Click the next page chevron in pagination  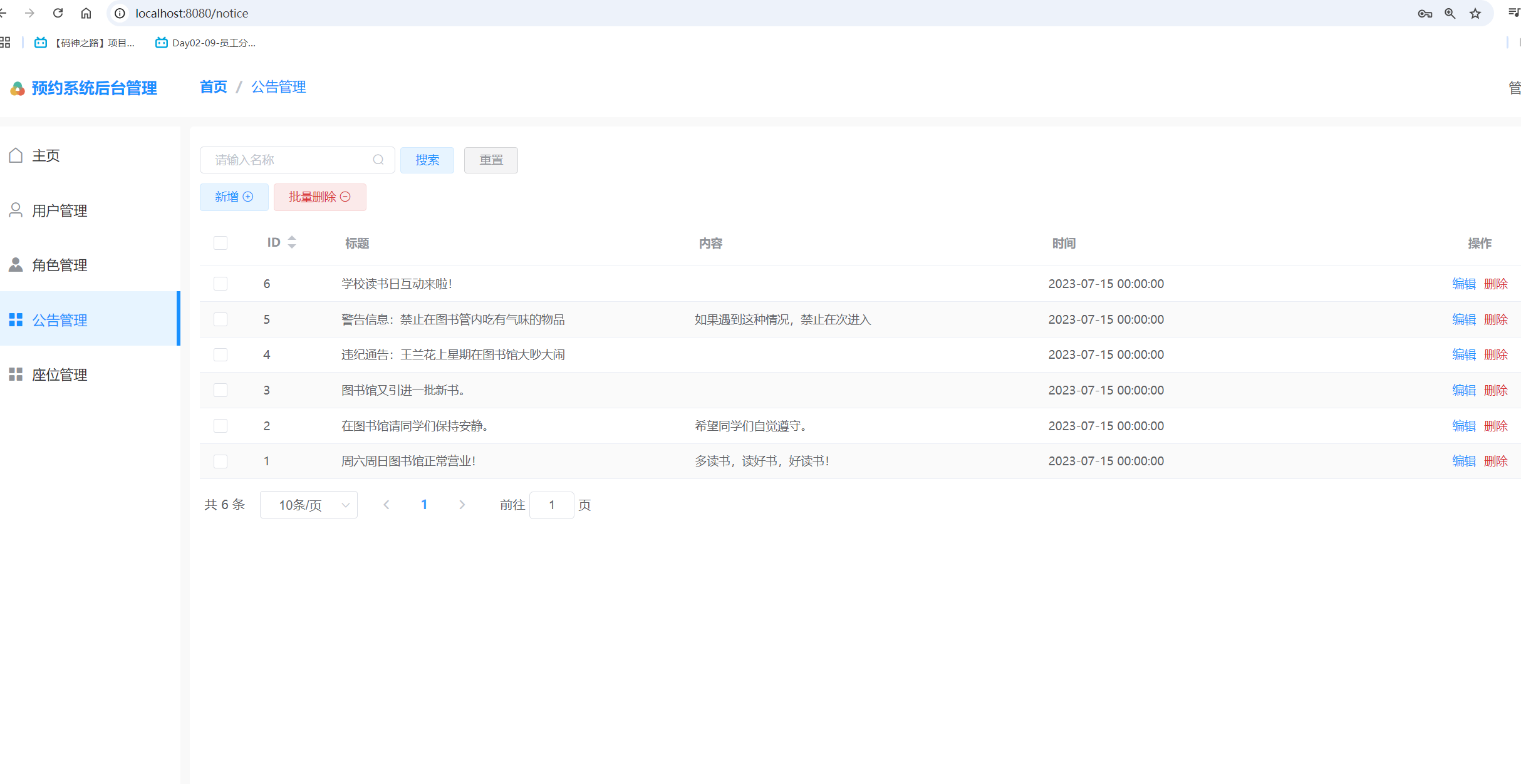coord(462,504)
